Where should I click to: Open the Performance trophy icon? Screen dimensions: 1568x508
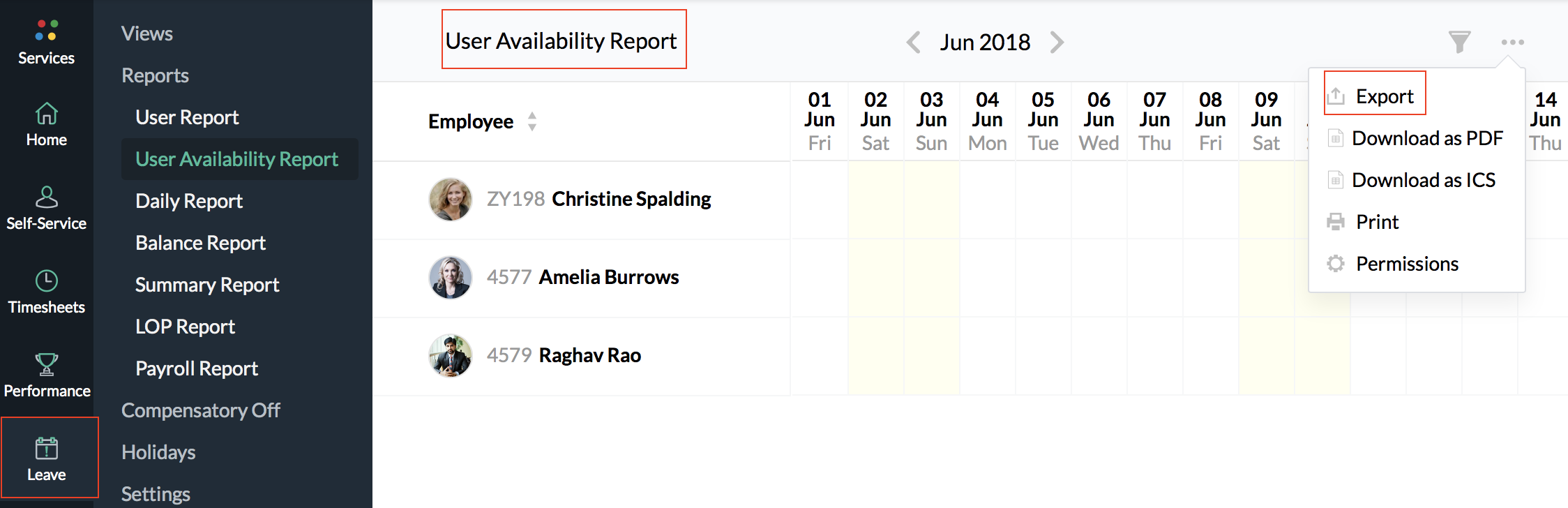[x=46, y=364]
